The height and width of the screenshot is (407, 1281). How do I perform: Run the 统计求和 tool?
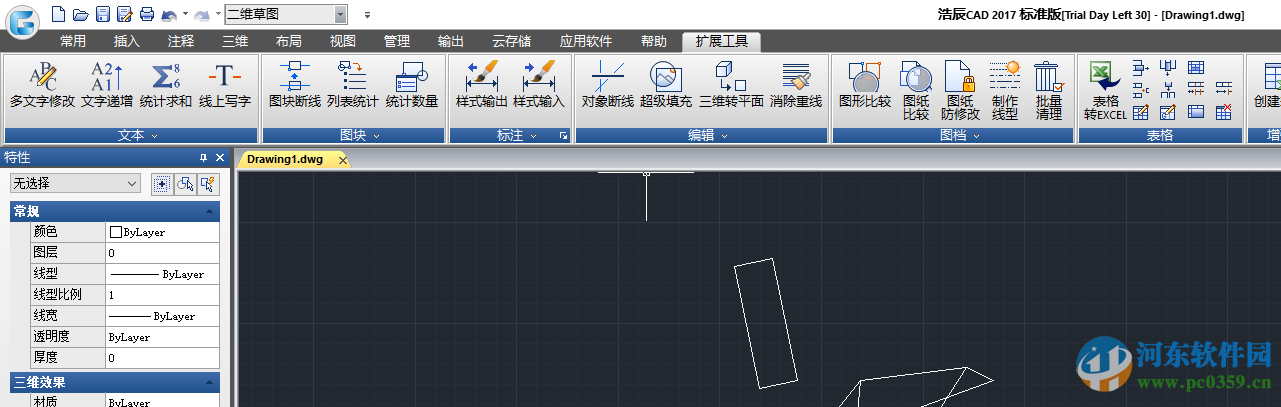tap(166, 85)
